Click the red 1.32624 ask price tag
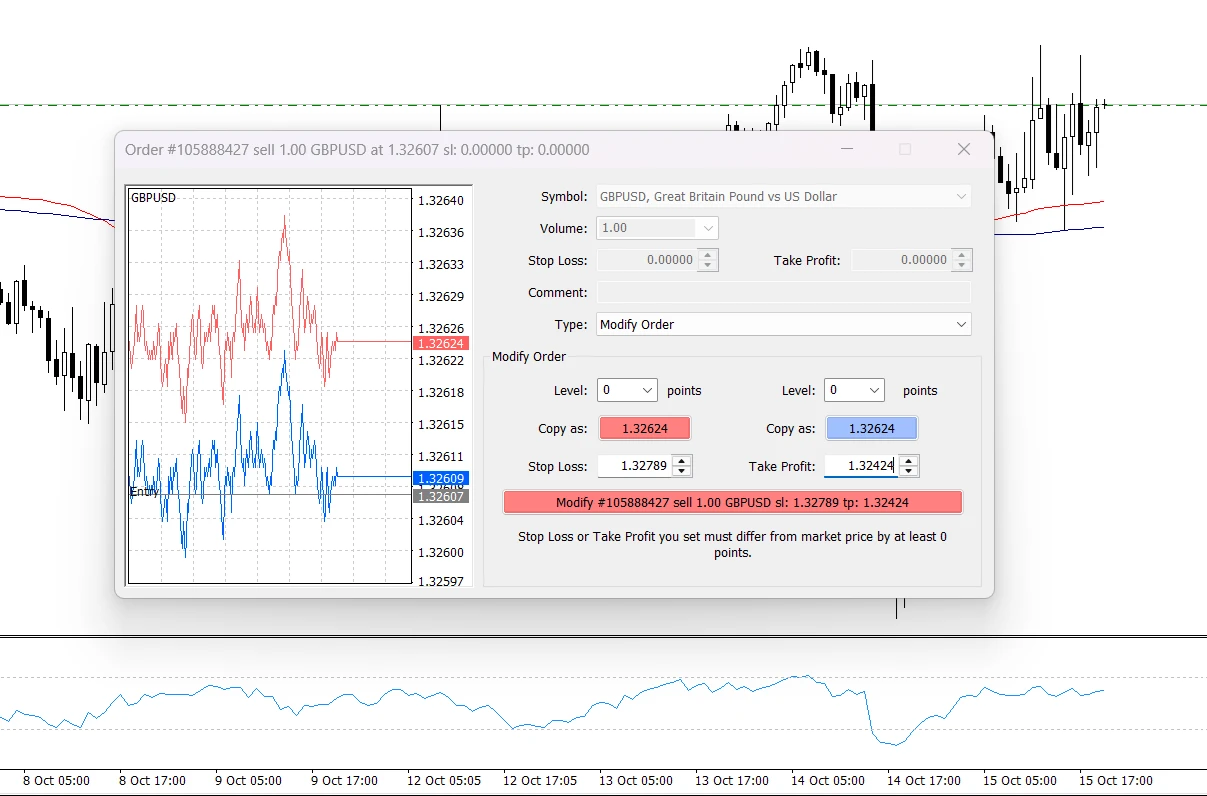The height and width of the screenshot is (796, 1207). [x=440, y=343]
